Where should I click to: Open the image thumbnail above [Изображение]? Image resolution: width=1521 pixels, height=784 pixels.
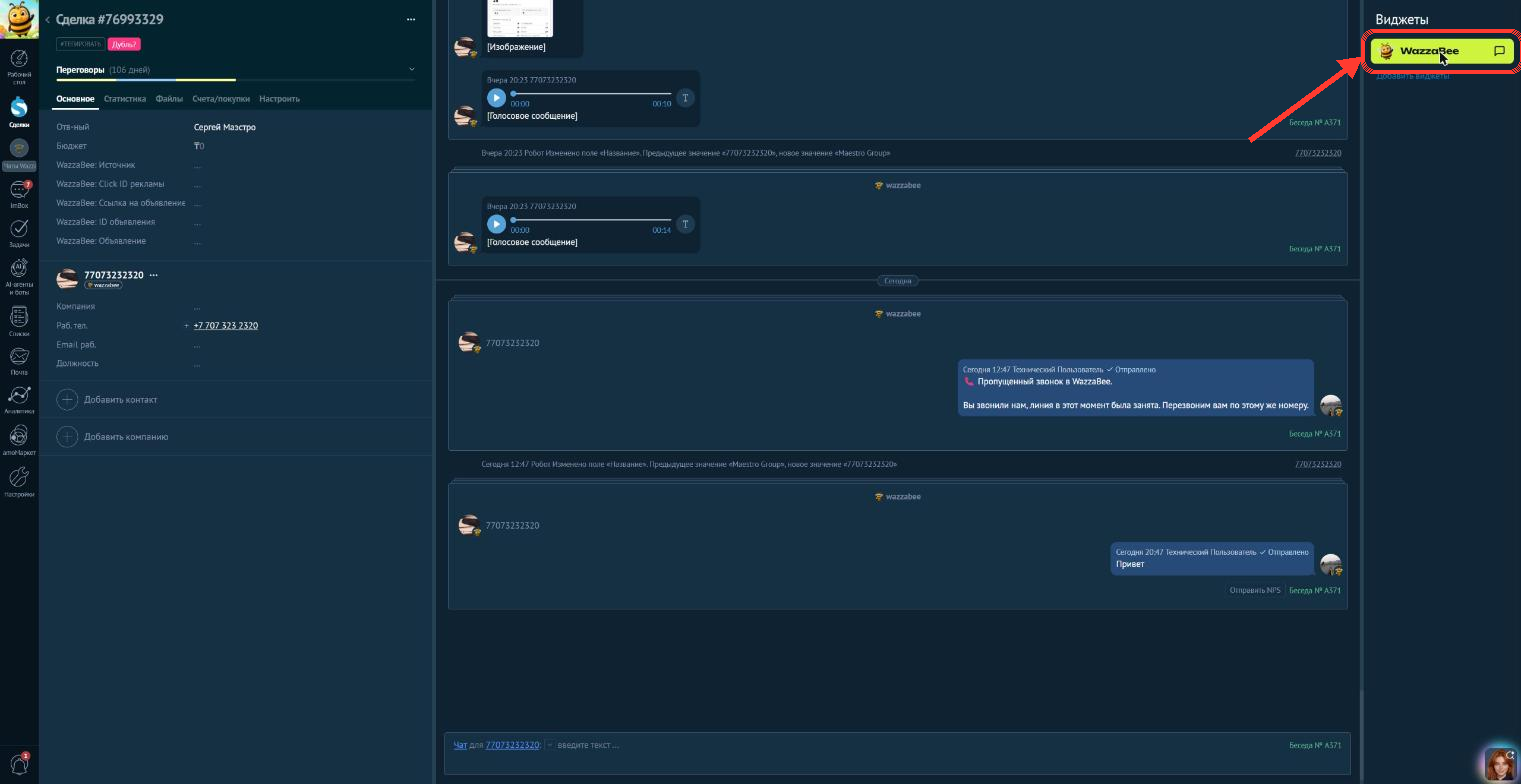tap(520, 19)
